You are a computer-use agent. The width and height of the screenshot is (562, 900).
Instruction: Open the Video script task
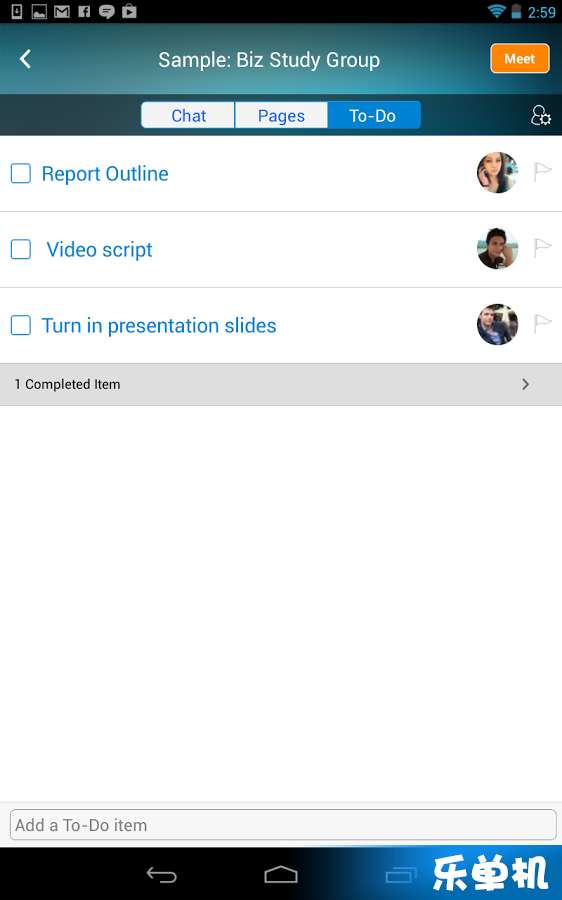(99, 250)
